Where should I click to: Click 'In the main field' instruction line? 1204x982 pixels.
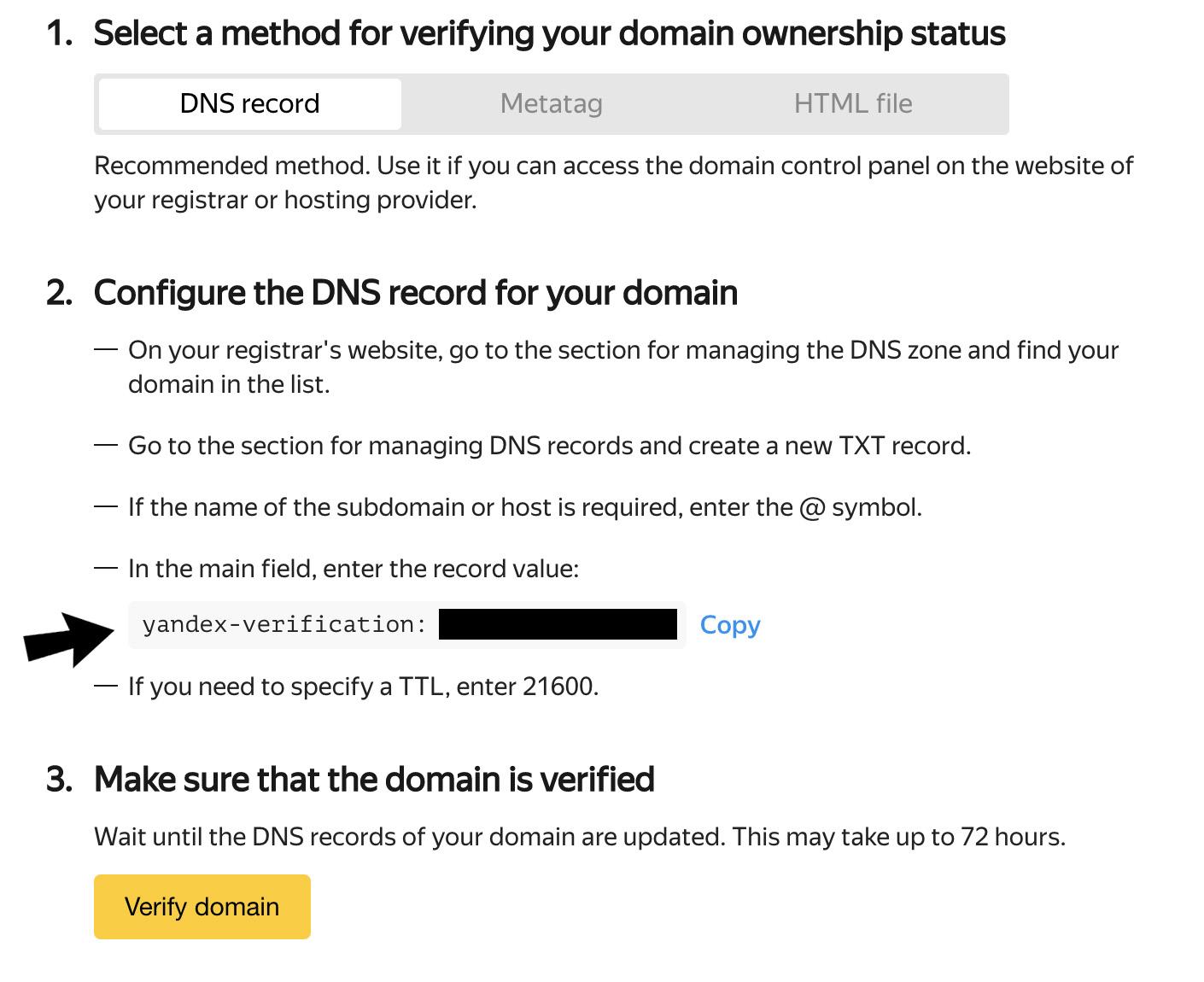click(353, 569)
